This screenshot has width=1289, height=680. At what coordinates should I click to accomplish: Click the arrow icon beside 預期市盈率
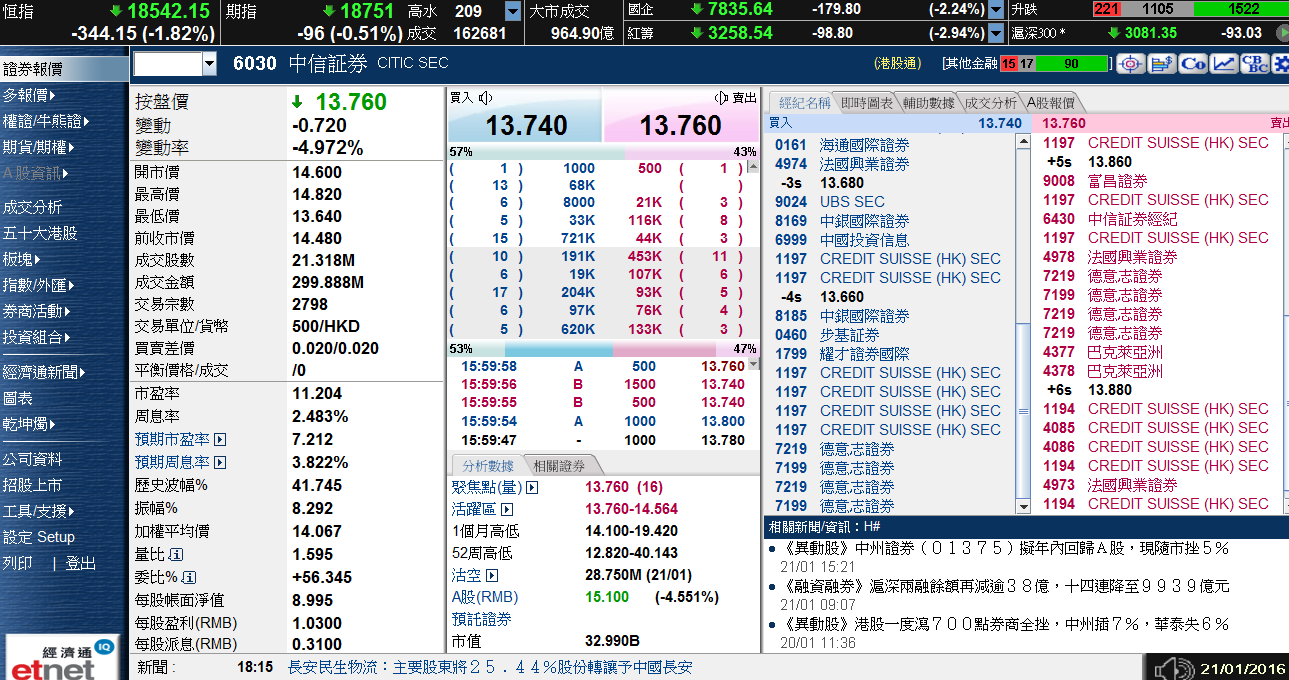220,440
